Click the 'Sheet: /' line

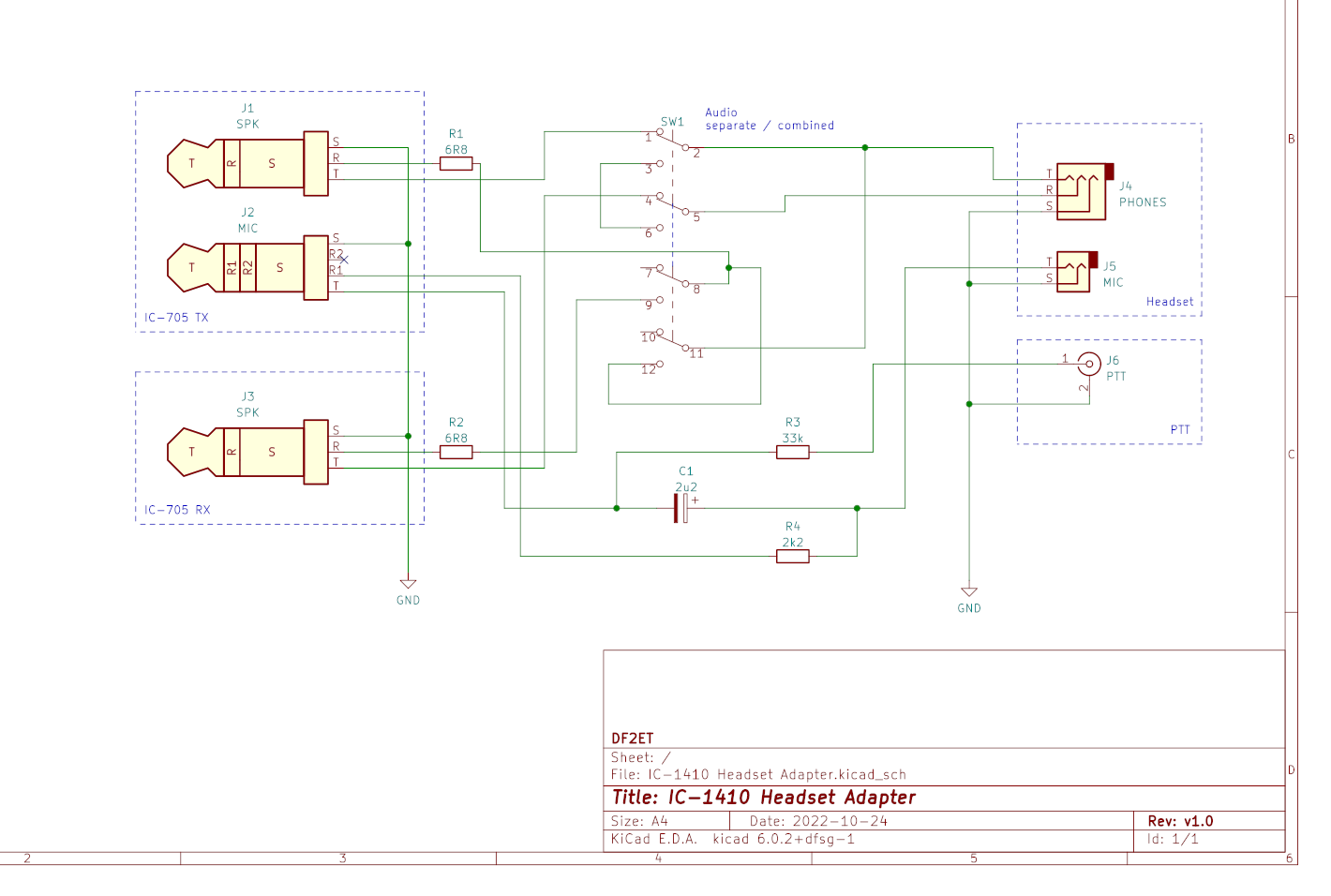point(641,757)
